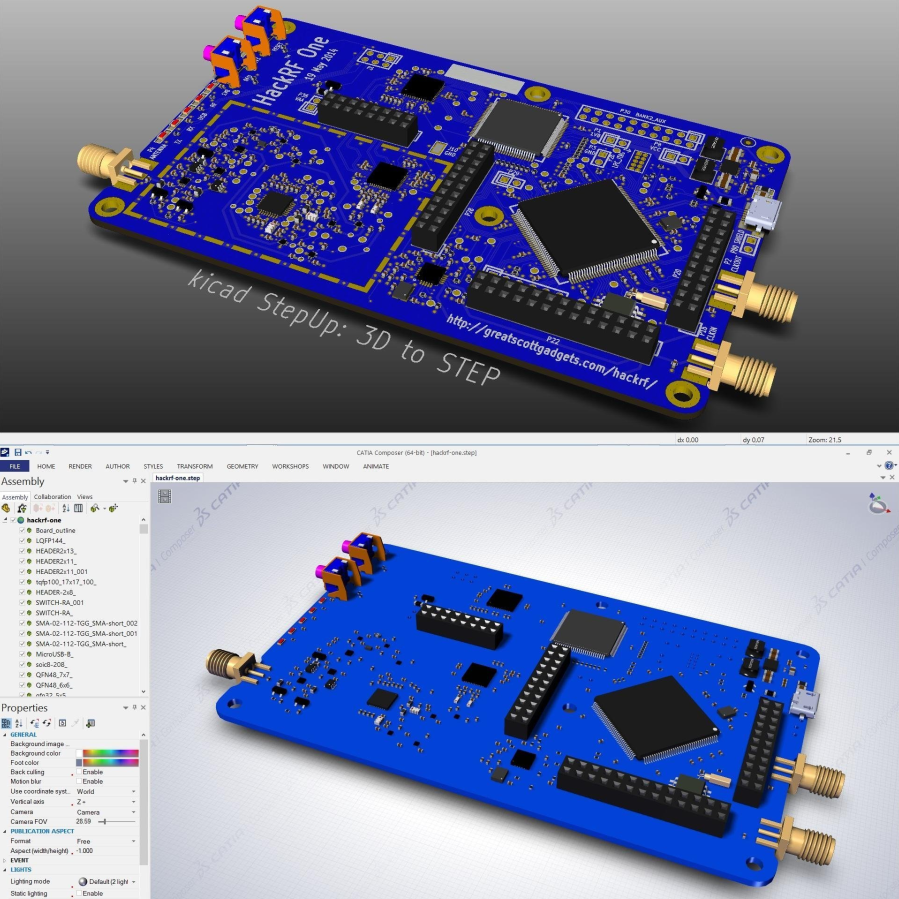Uncheck the Board_outline visibility checkbox
899x899 pixels.
coord(22,530)
